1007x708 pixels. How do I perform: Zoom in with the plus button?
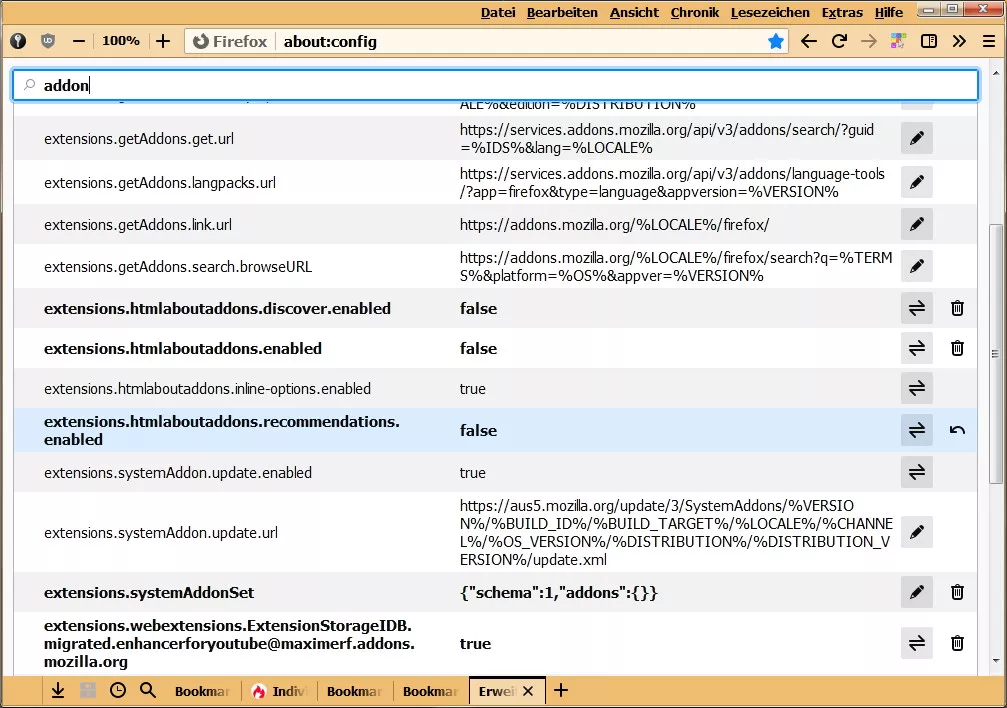163,41
